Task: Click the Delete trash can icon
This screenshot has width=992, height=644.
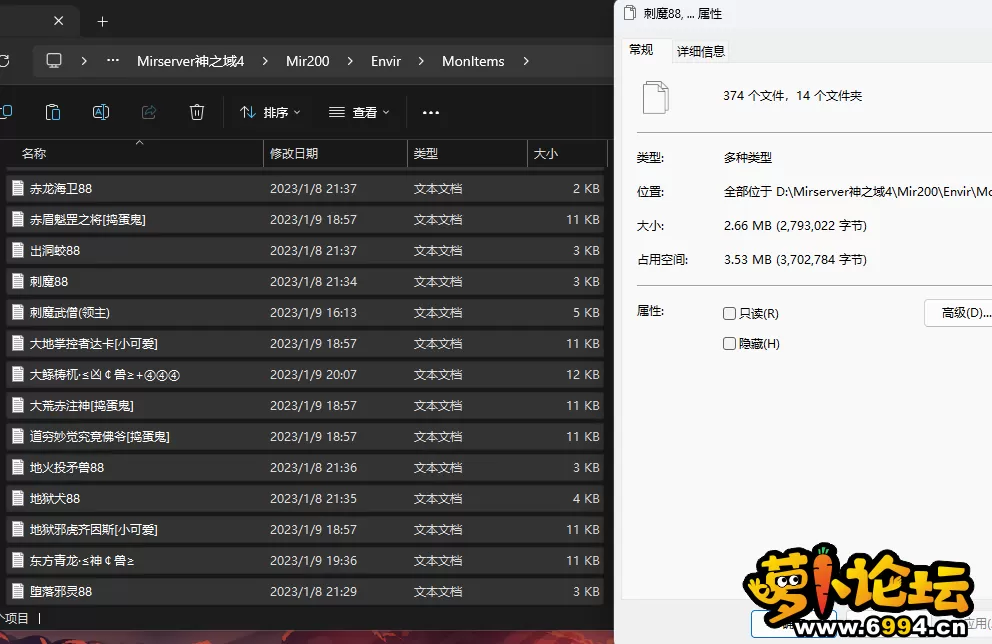Action: tap(197, 112)
